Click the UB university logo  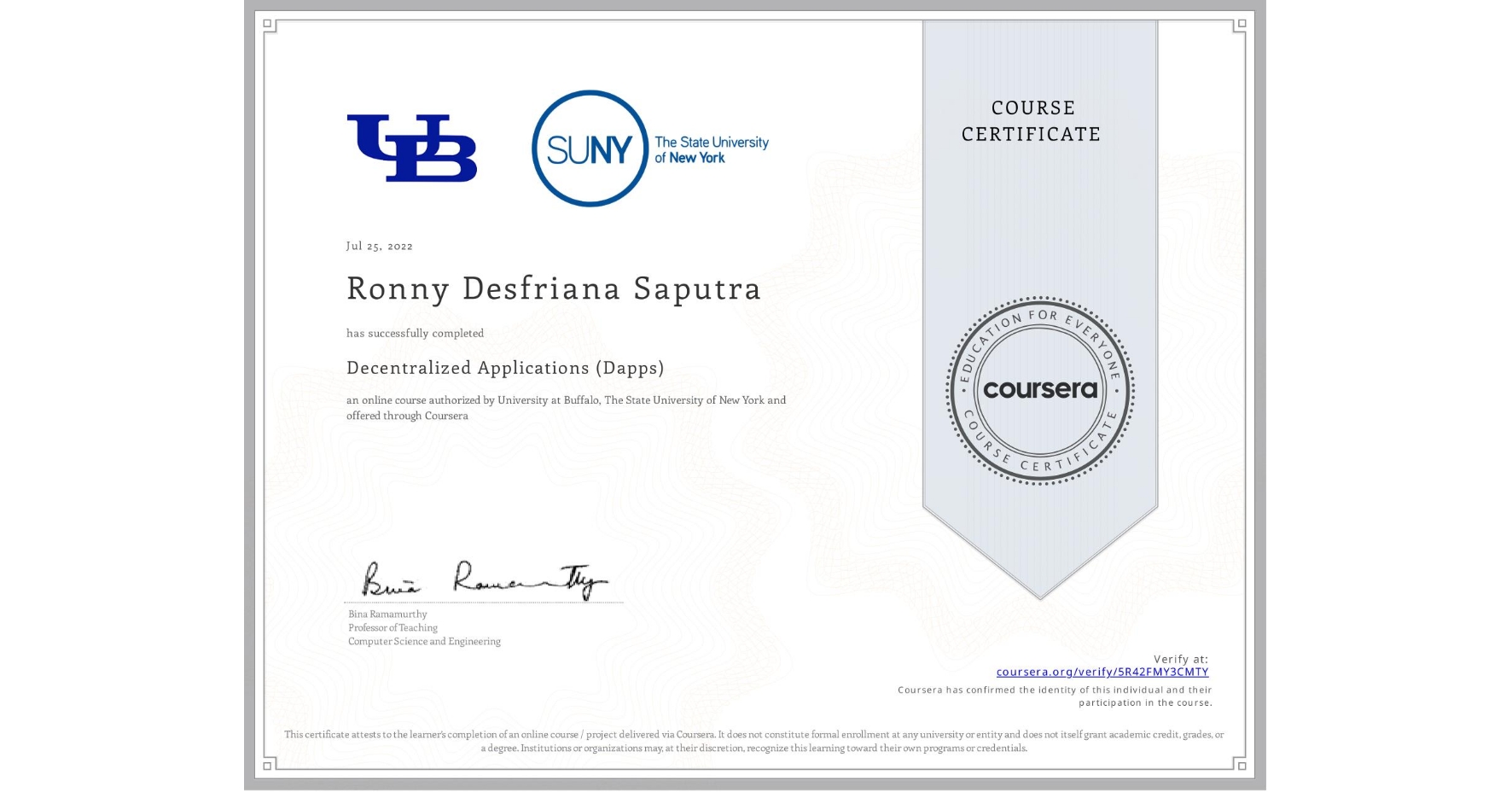click(x=413, y=147)
